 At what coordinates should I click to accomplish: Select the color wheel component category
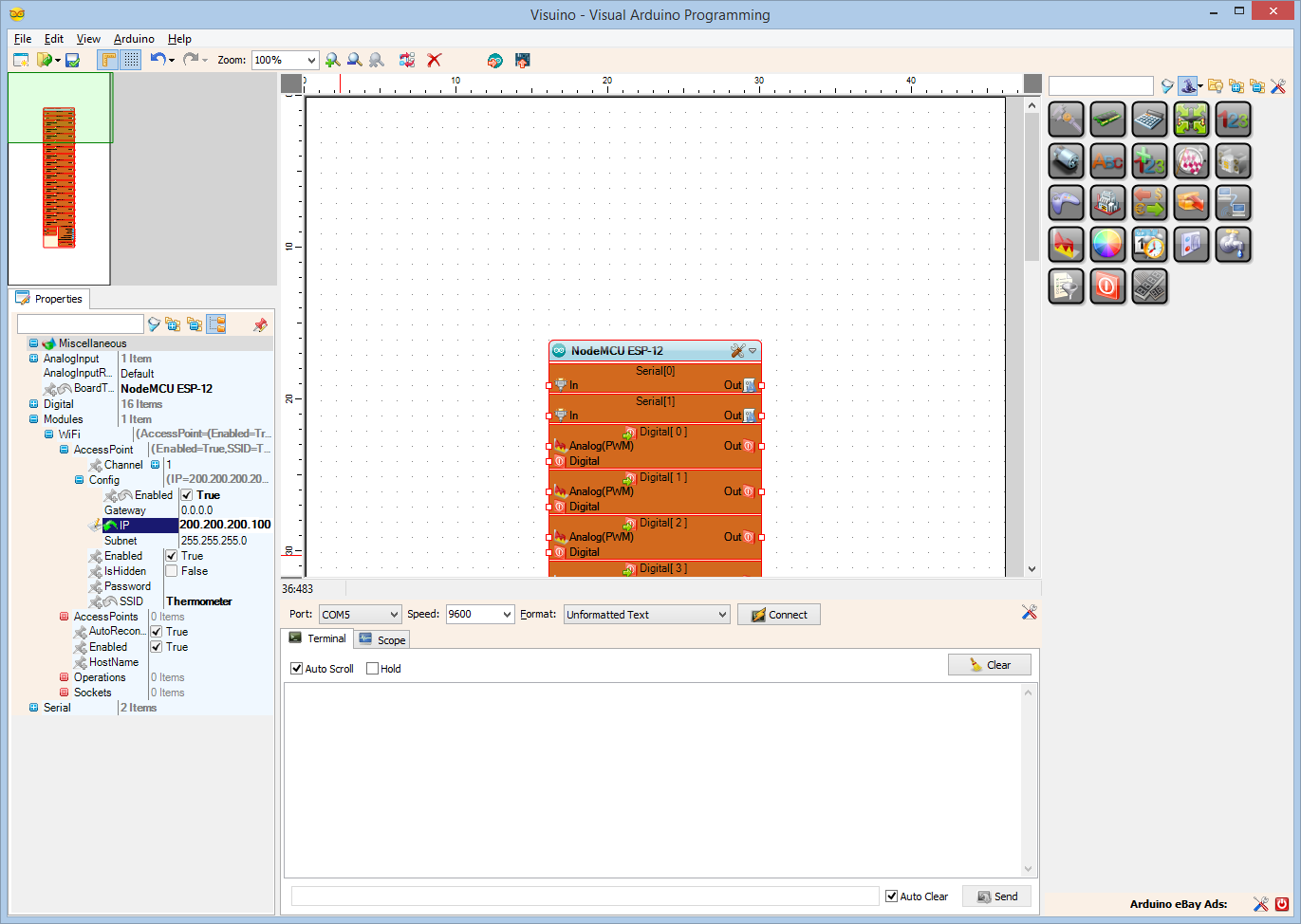pos(1108,245)
